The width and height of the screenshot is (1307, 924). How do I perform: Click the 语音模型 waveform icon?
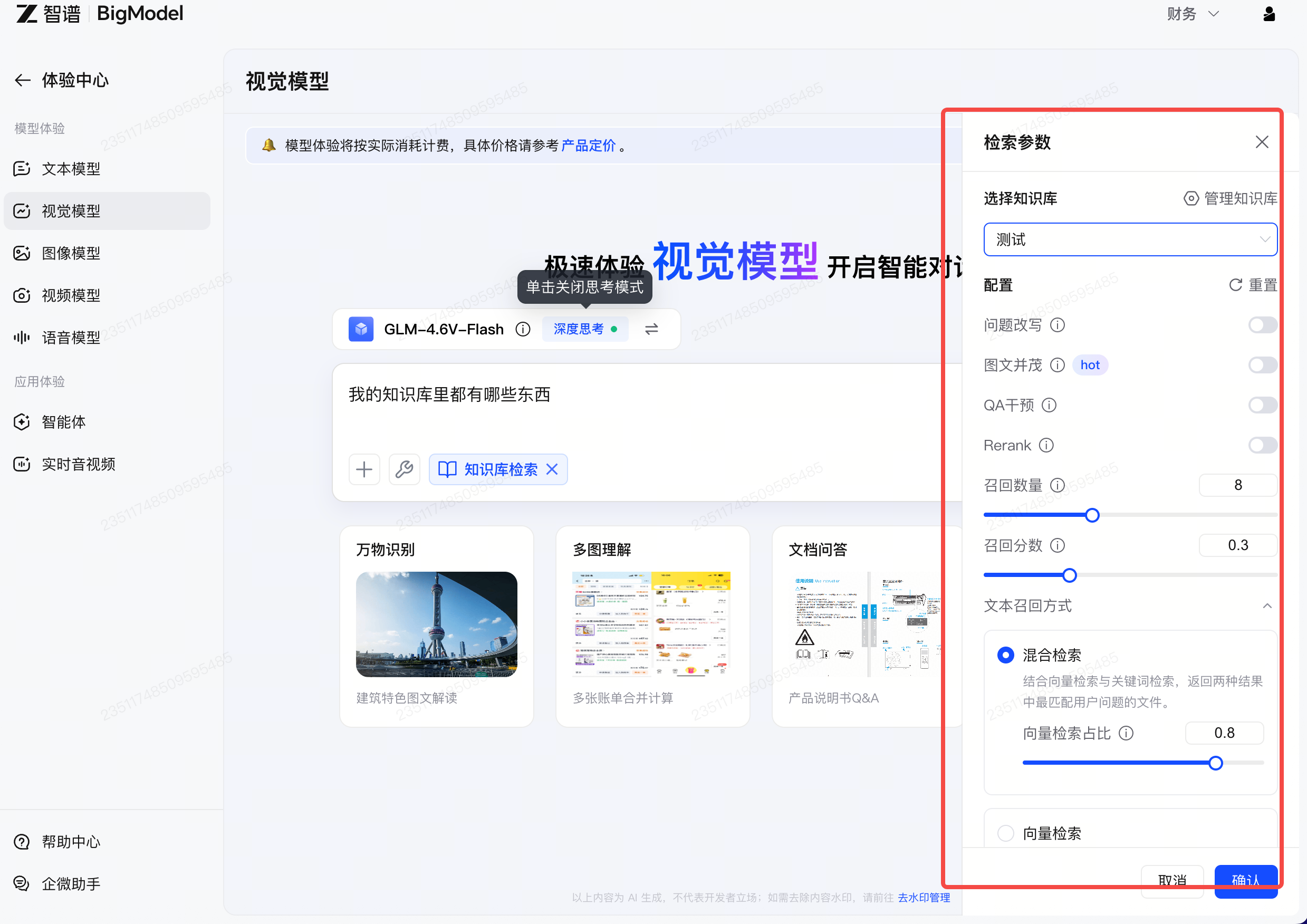click(x=22, y=338)
